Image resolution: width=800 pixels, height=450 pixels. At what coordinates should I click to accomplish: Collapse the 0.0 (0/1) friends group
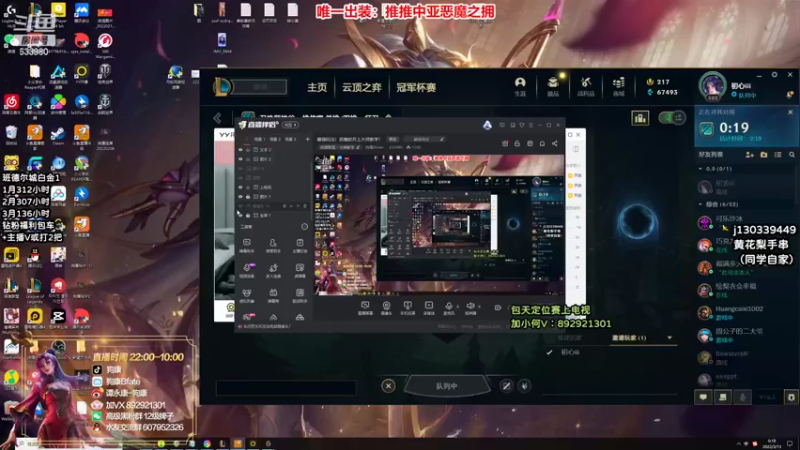tap(700, 169)
